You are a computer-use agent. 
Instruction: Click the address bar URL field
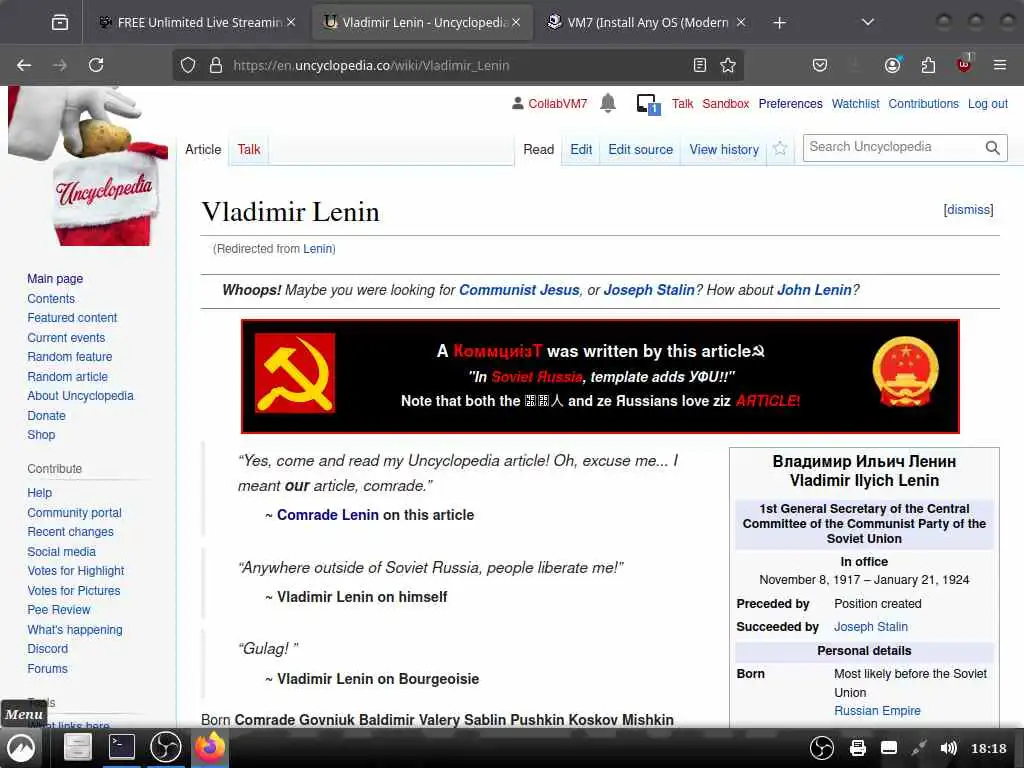point(457,65)
